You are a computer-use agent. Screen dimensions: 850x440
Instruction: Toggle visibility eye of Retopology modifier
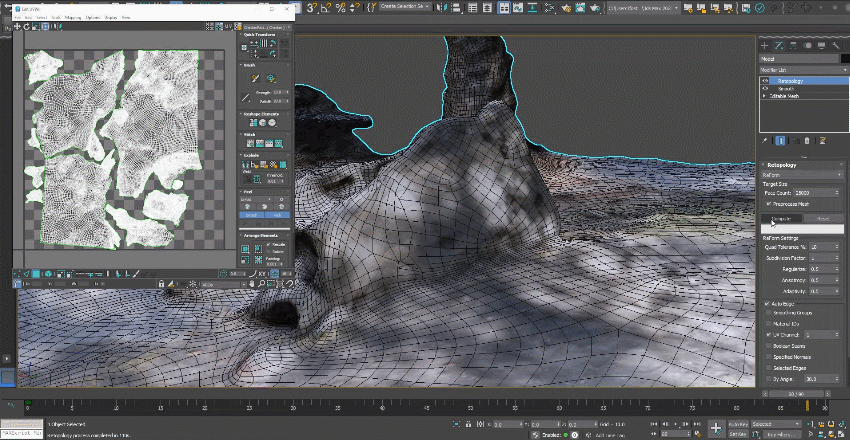765,81
